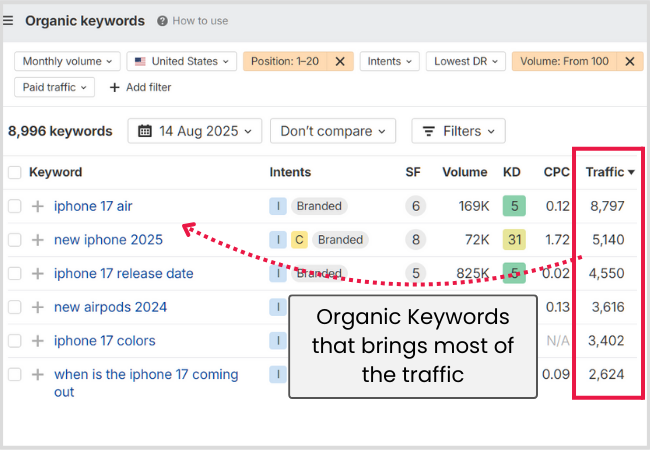Screen dimensions: 650x450
Task: Click the United States flag icon
Action: 140,61
